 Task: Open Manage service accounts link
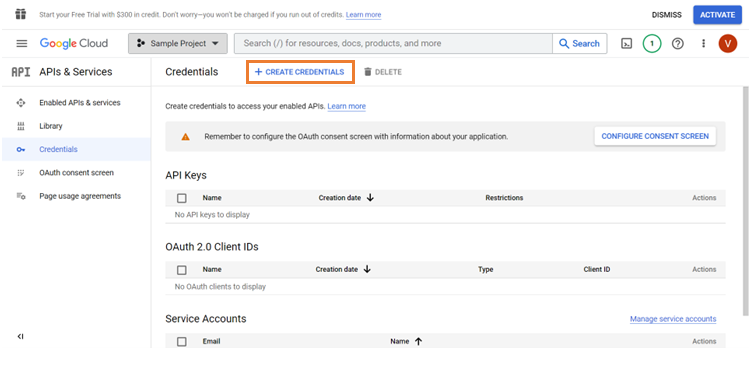pyautogui.click(x=673, y=319)
